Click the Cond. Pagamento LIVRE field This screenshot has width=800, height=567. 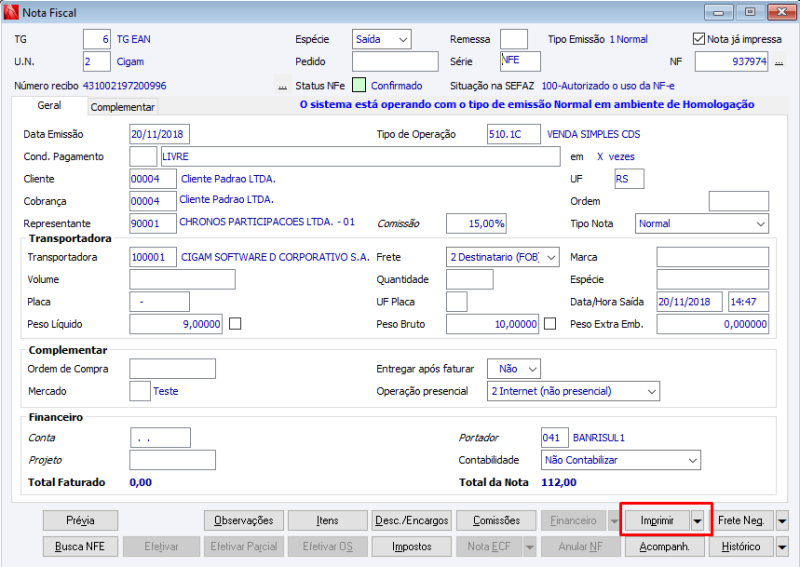coord(360,157)
